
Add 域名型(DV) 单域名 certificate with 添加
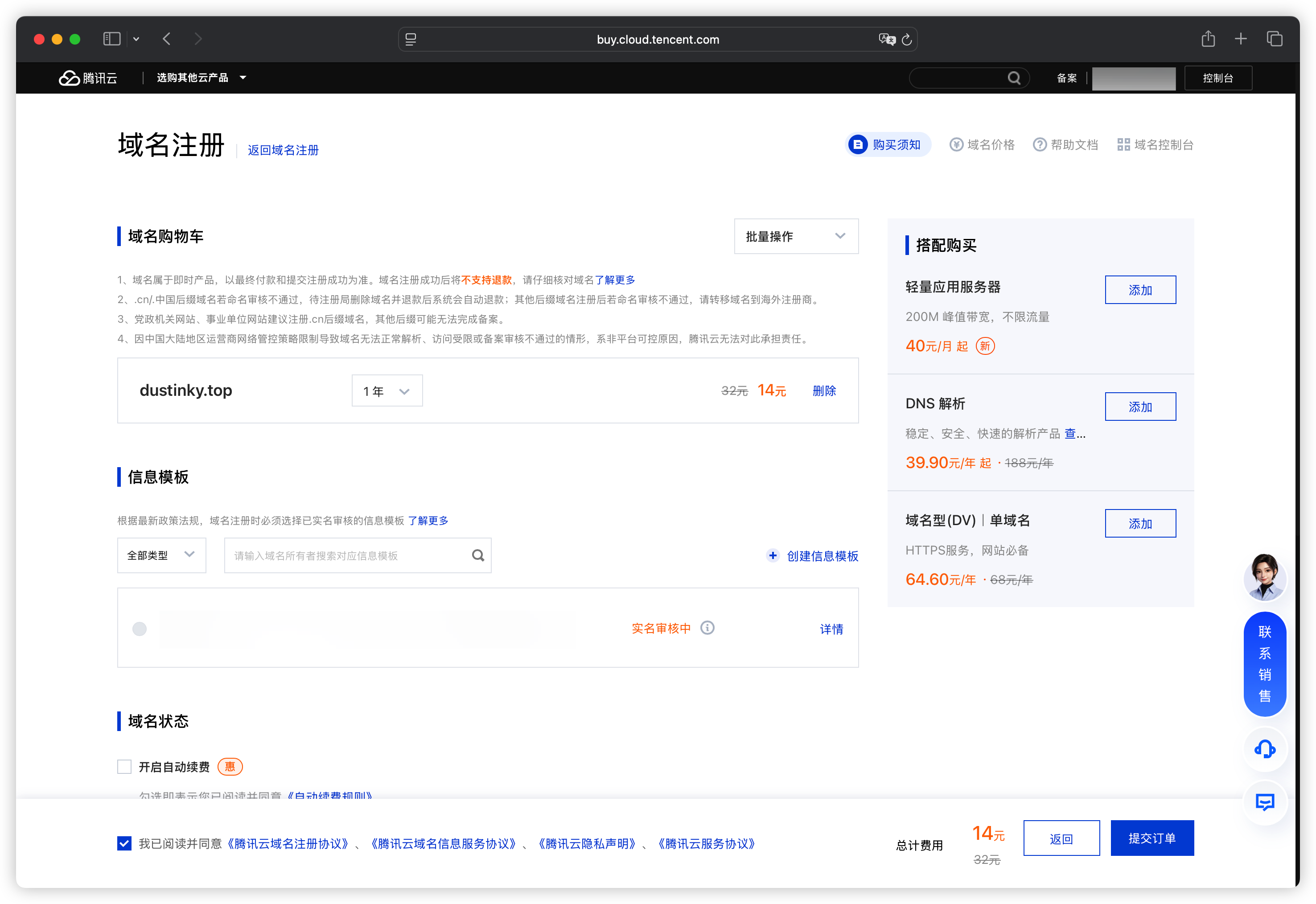click(1140, 523)
